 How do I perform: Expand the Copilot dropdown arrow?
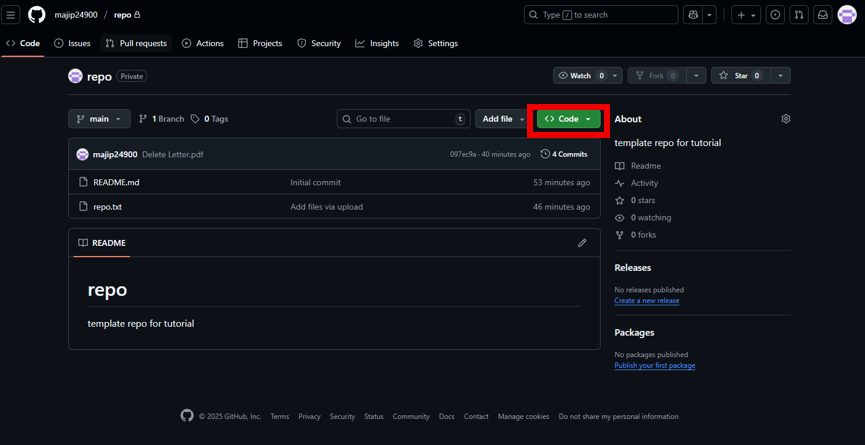coord(709,15)
